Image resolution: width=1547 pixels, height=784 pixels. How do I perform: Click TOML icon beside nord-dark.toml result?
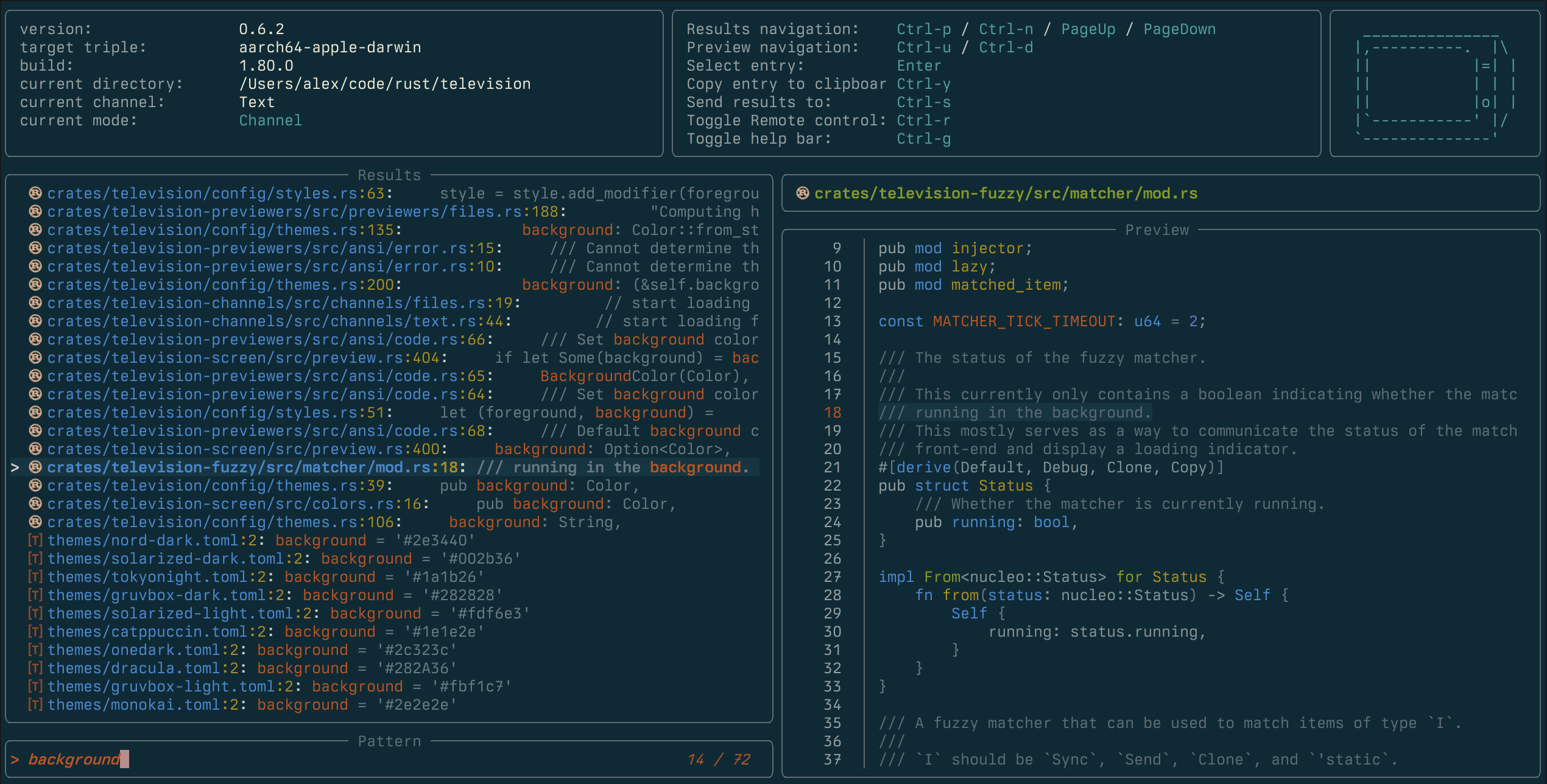tap(35, 541)
